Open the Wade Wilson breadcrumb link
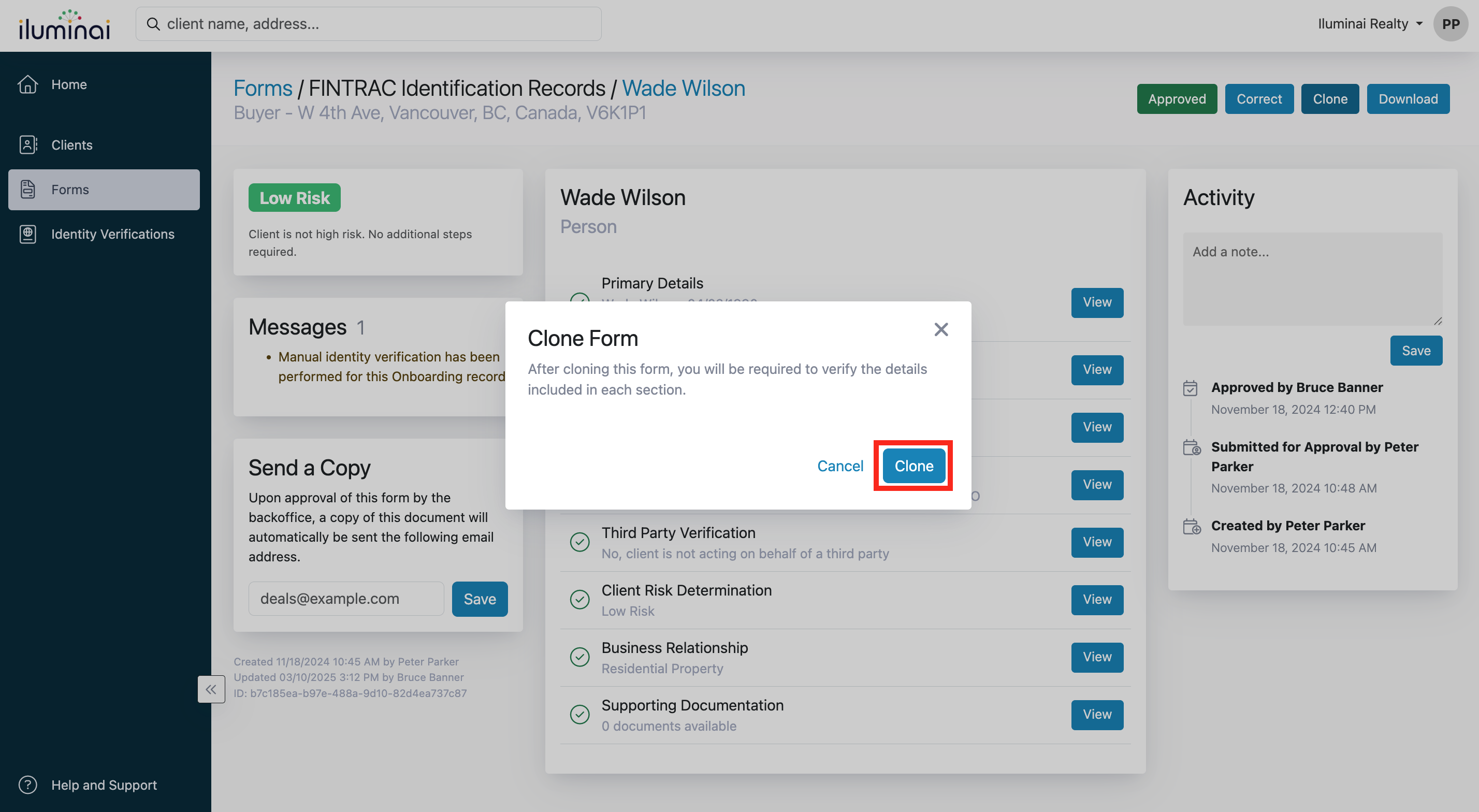 [683, 88]
